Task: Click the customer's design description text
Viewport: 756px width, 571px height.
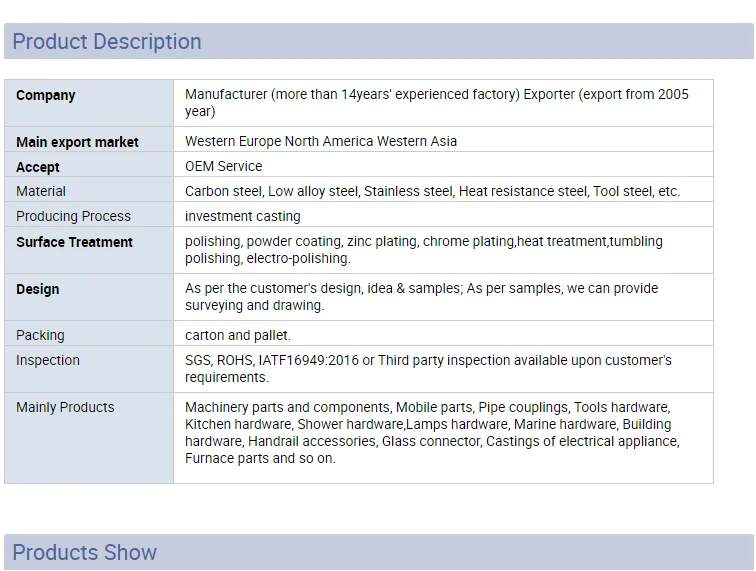Action: point(421,297)
